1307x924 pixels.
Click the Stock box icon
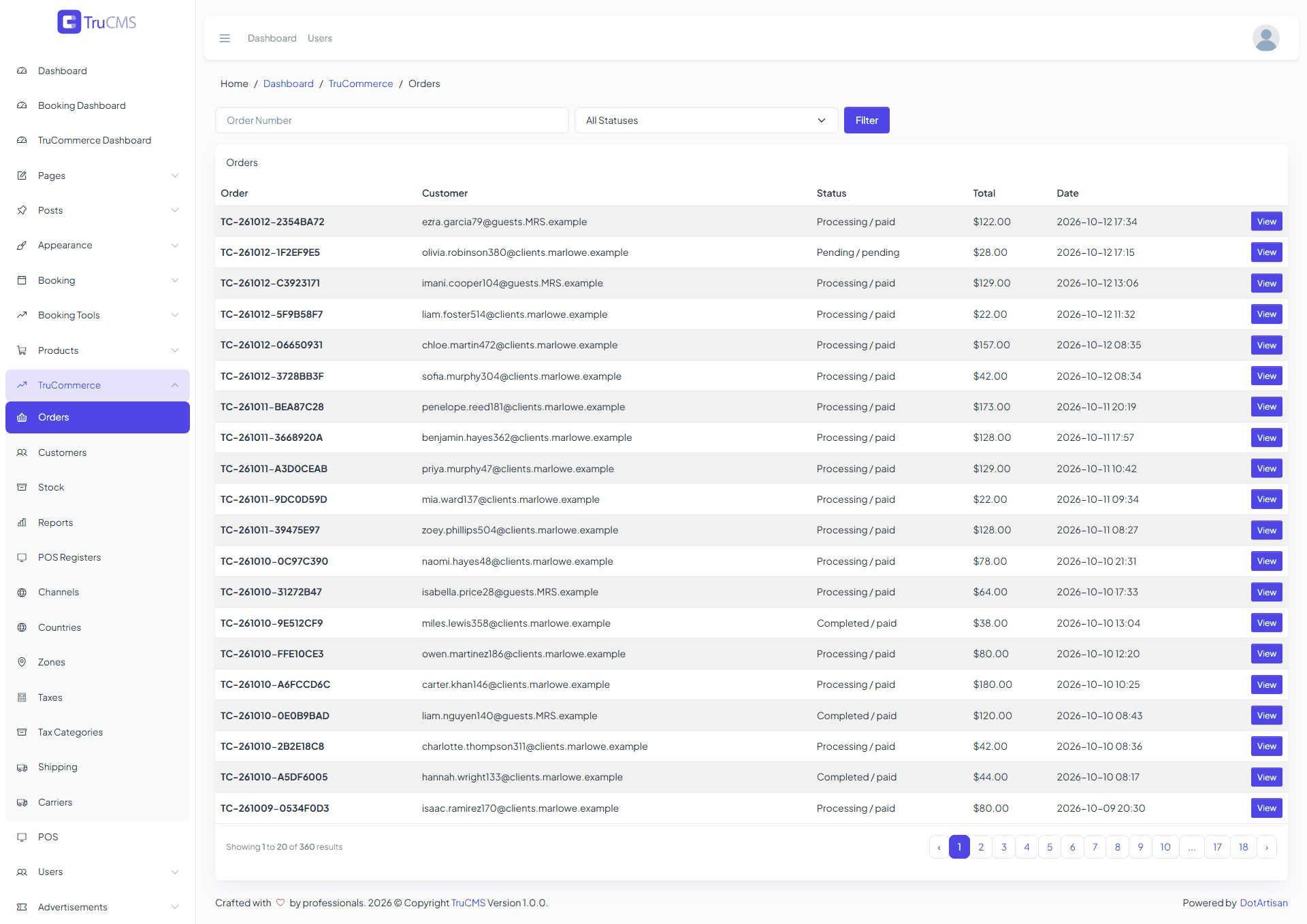[x=22, y=487]
